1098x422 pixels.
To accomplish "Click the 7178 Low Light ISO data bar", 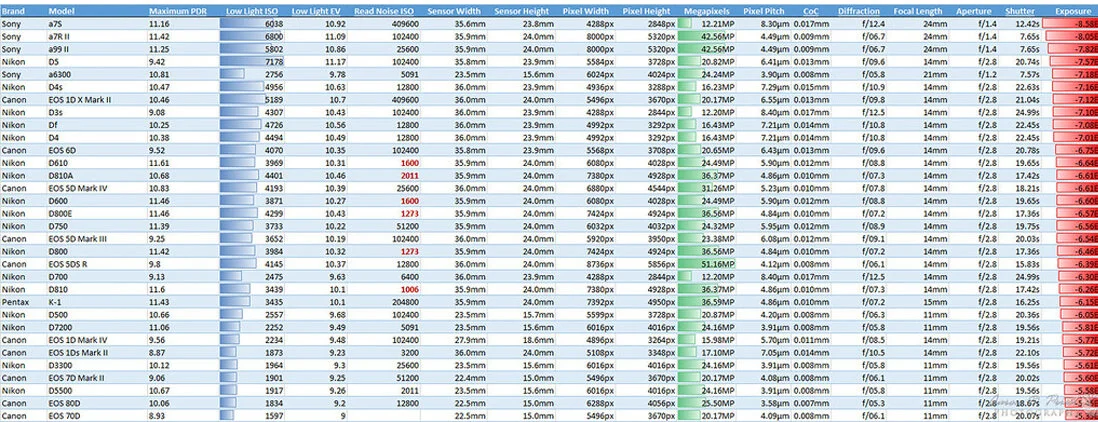I will [252, 62].
